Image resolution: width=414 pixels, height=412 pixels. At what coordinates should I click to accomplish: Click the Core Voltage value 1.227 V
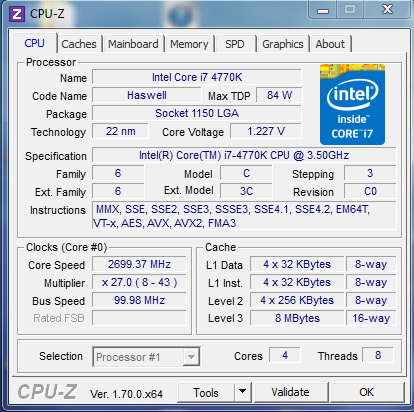[x=266, y=131]
